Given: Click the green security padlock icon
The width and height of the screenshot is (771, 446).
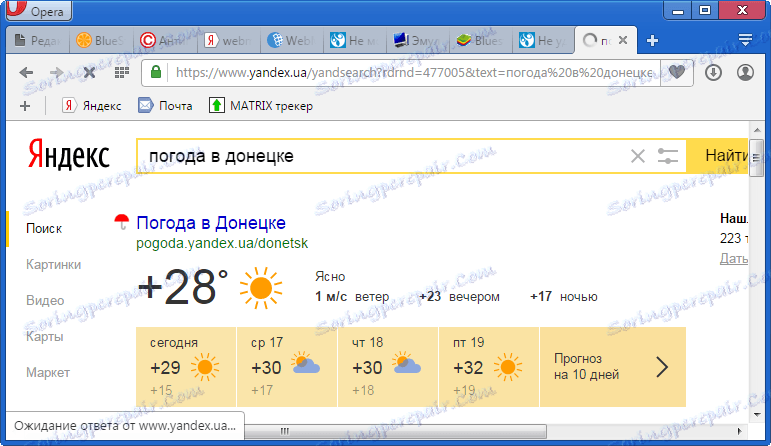Looking at the screenshot, I should click(155, 72).
